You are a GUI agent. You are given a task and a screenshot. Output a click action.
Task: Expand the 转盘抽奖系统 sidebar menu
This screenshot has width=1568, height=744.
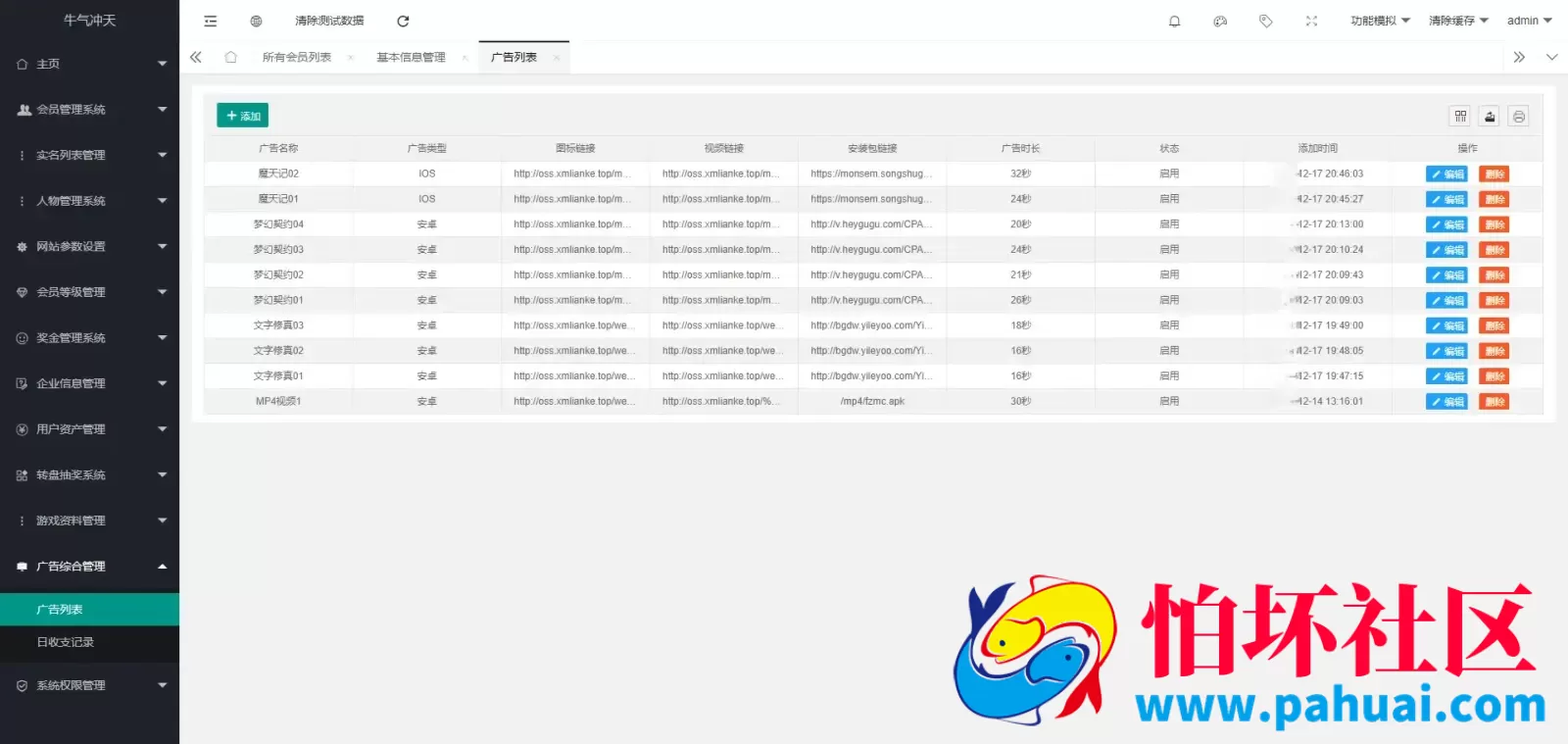click(89, 474)
